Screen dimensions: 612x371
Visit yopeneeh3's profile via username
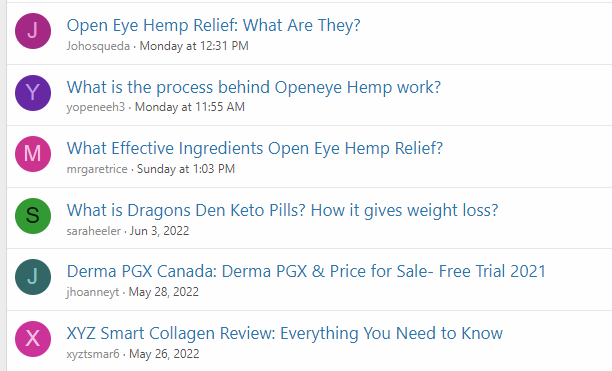(96, 107)
